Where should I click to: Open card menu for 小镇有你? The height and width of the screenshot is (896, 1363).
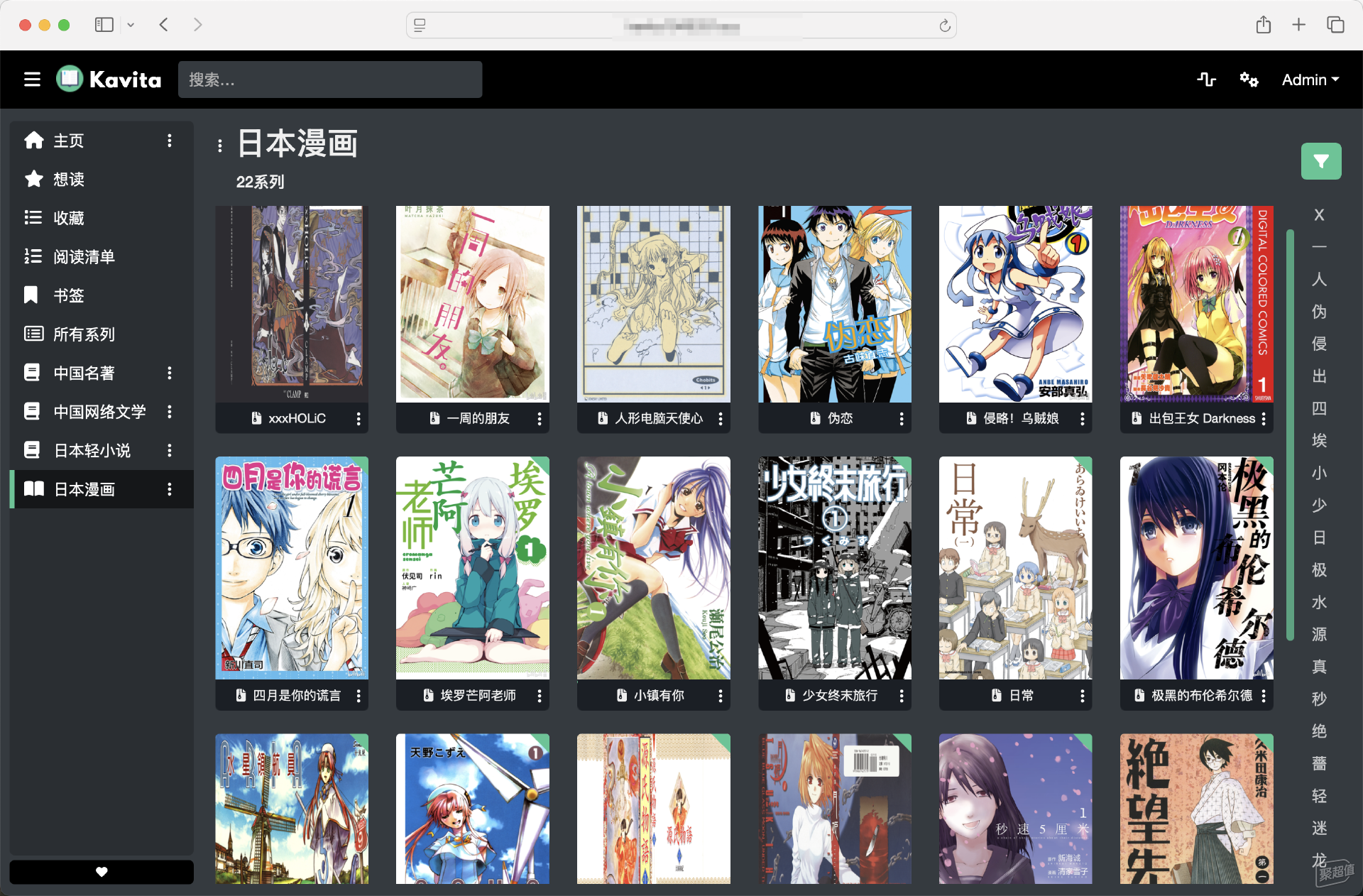click(721, 696)
